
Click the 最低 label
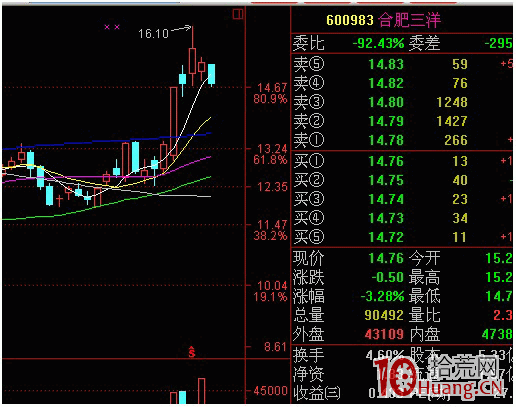pos(424,296)
